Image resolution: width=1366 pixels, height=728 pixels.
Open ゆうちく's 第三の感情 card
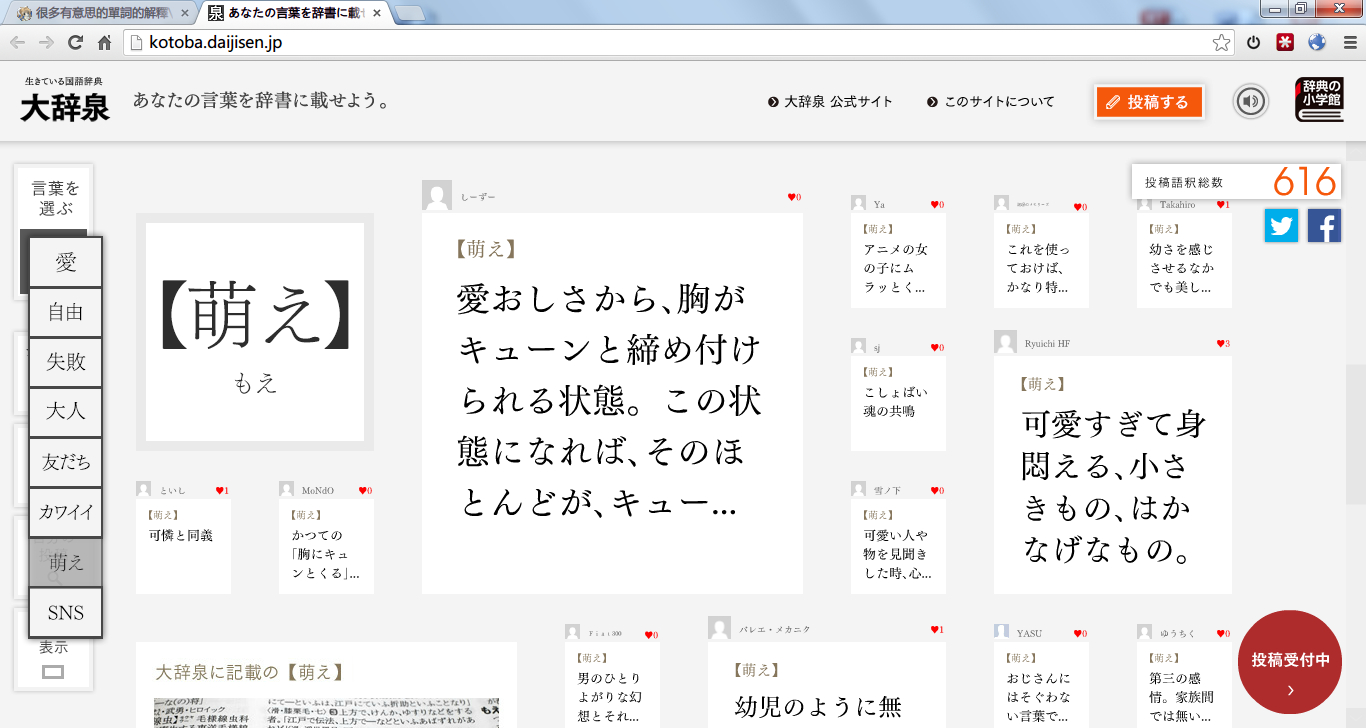(1184, 685)
